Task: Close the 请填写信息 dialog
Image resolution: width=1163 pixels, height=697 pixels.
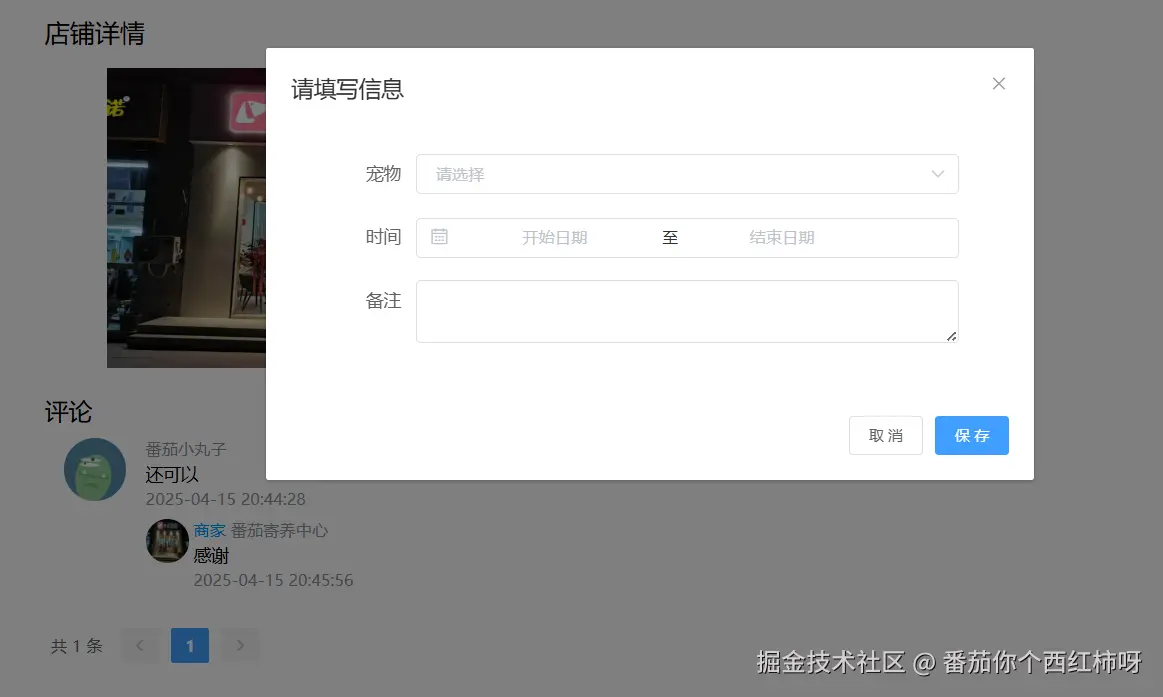Action: [x=998, y=84]
